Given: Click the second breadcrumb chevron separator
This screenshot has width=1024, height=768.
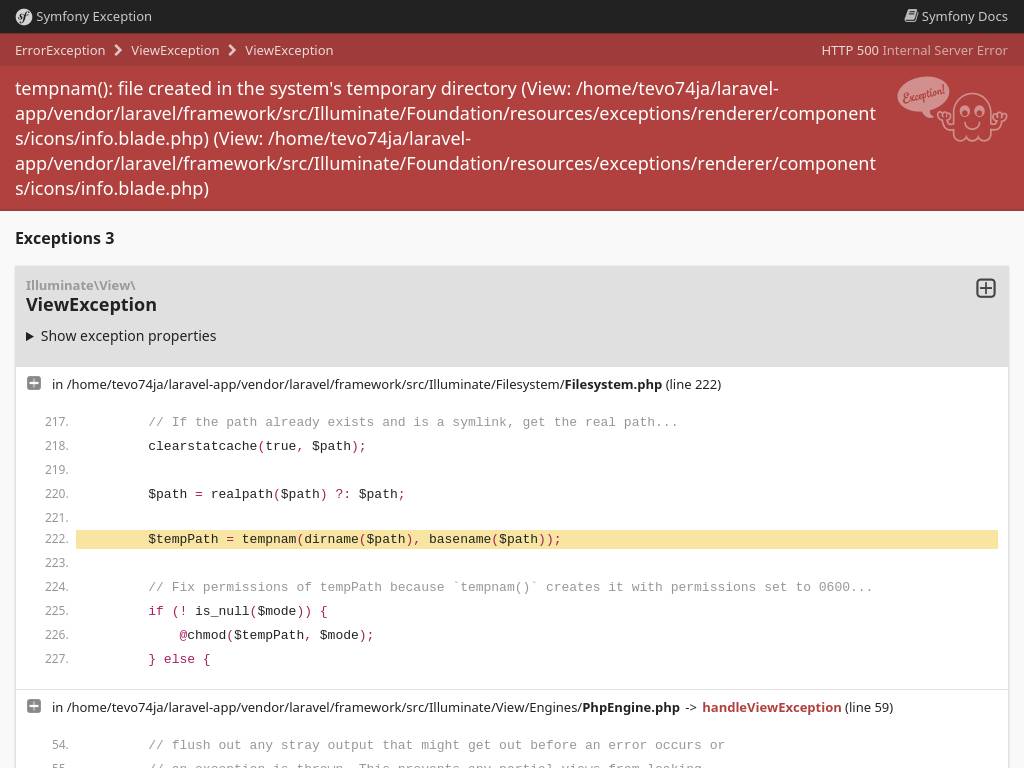Looking at the screenshot, I should [x=232, y=50].
